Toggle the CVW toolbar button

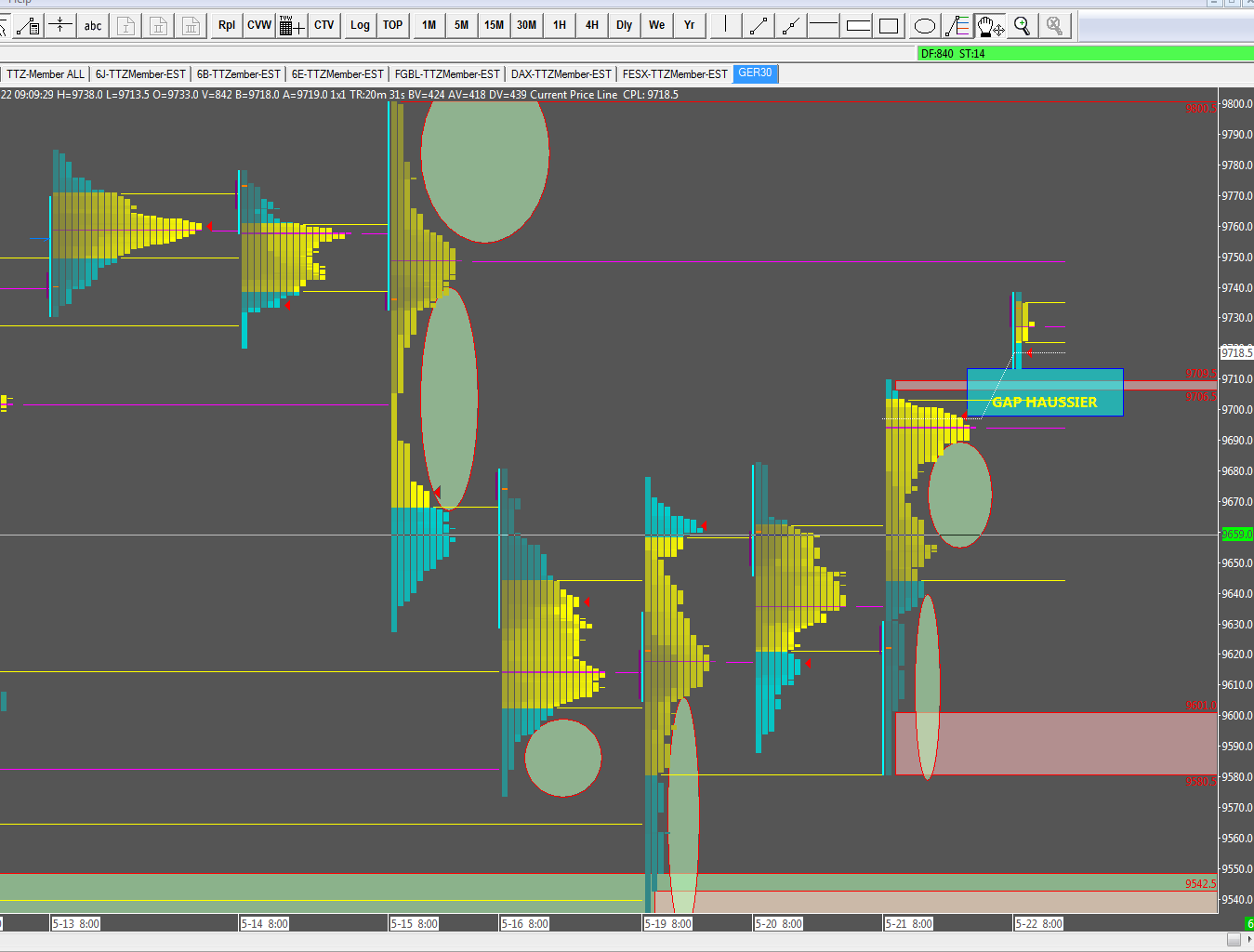(x=259, y=26)
